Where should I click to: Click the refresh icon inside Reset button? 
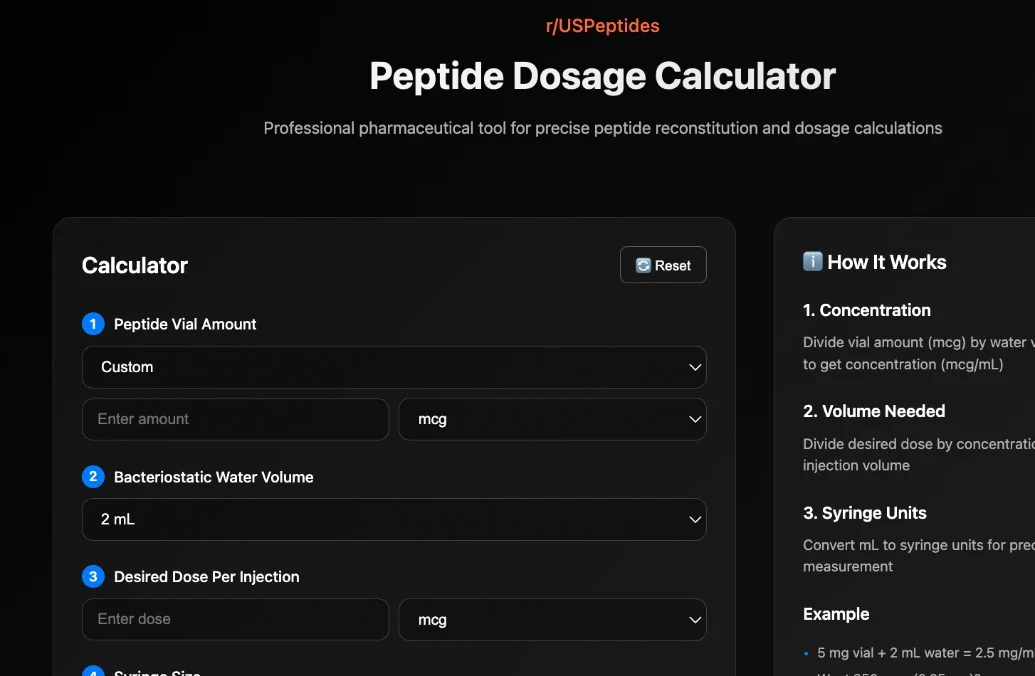tap(643, 266)
